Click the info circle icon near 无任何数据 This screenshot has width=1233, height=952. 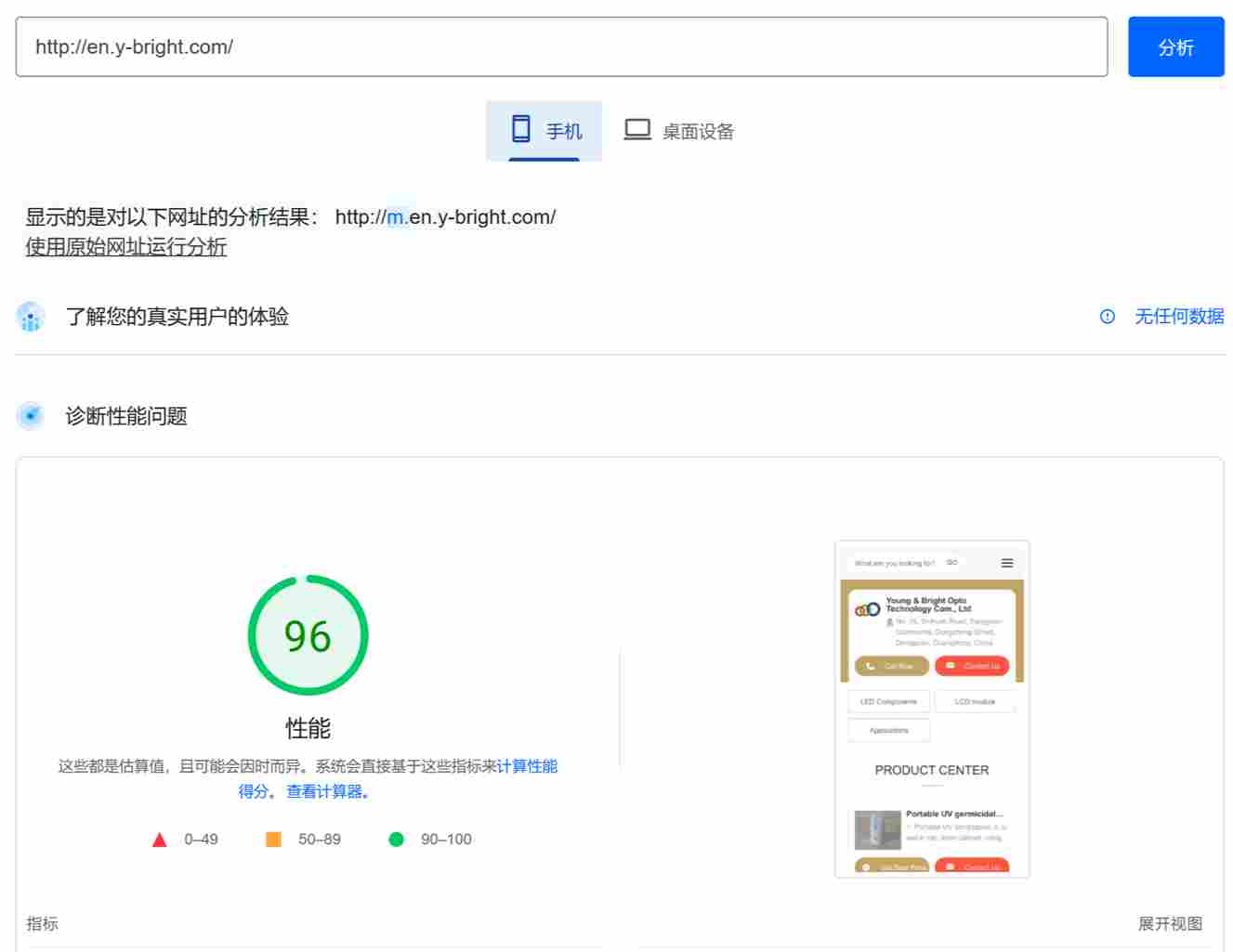(x=1107, y=317)
